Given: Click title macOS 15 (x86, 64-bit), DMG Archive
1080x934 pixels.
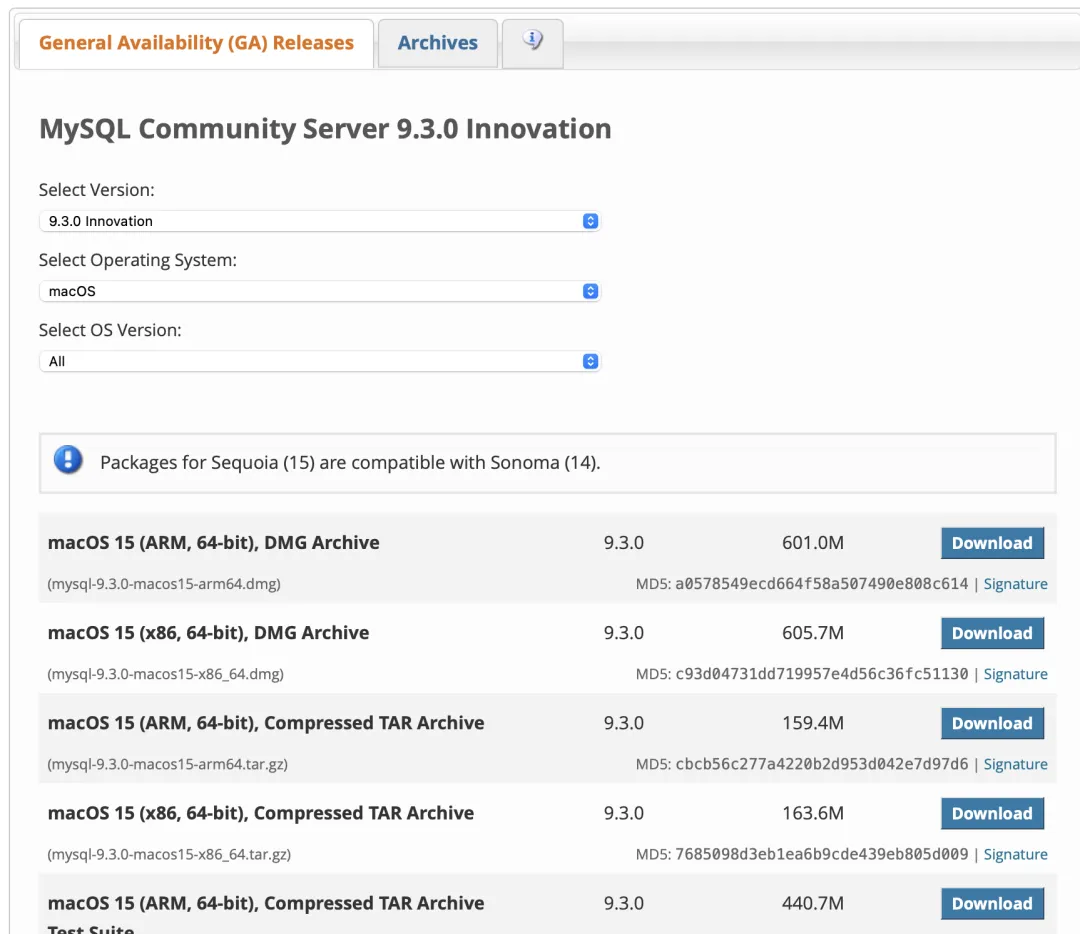Looking at the screenshot, I should [x=209, y=633].
